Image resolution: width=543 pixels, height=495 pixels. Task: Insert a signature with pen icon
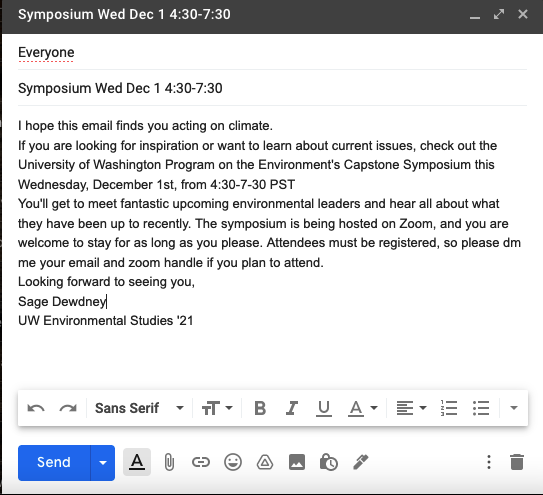(361, 462)
